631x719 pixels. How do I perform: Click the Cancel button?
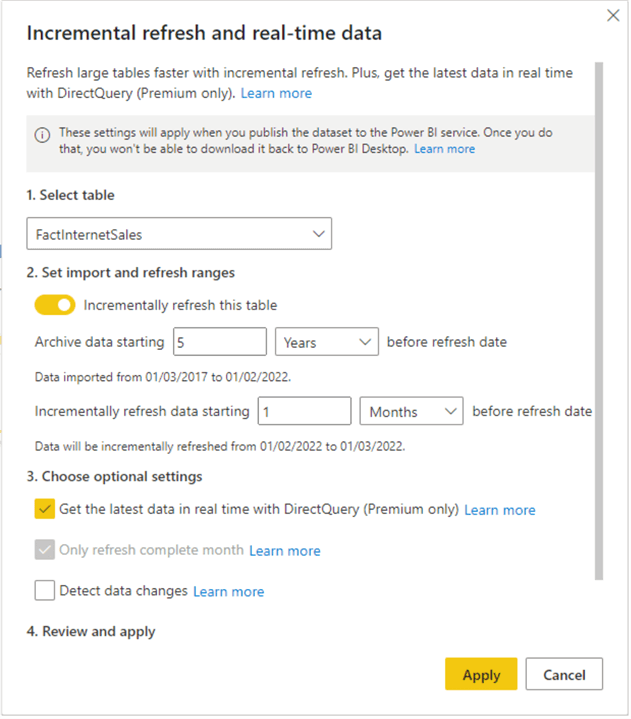pos(564,674)
